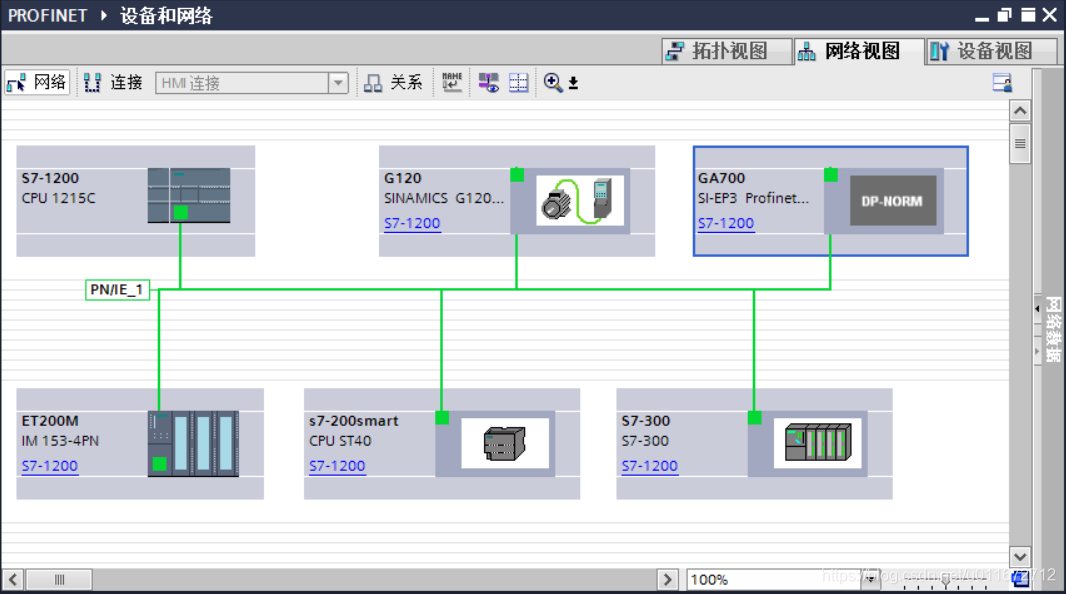This screenshot has height=594, width=1066.
Task: Open the S7-1200 link under ET200M
Action: pos(50,466)
